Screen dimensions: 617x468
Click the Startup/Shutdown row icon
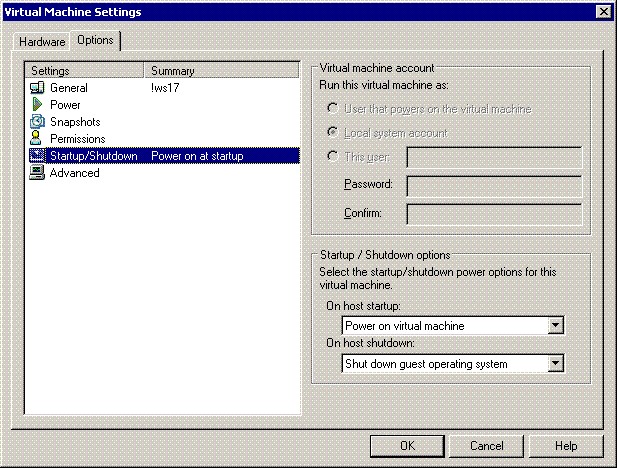(37, 155)
